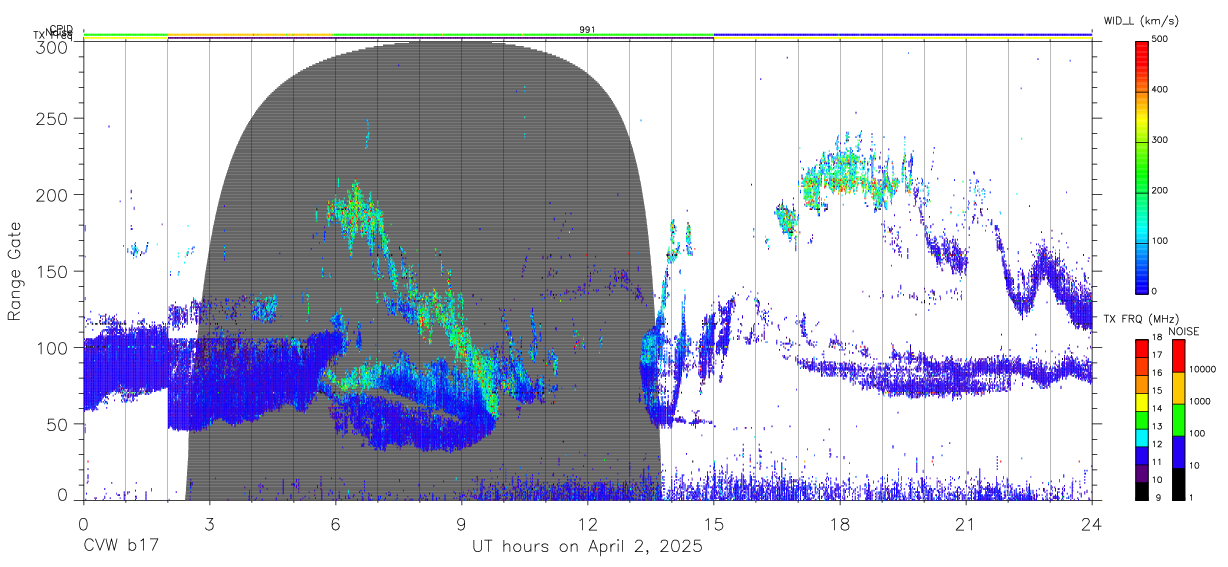1228x567 pixels.
Task: Click the 'CVW b17' radar label
Action: point(121,547)
